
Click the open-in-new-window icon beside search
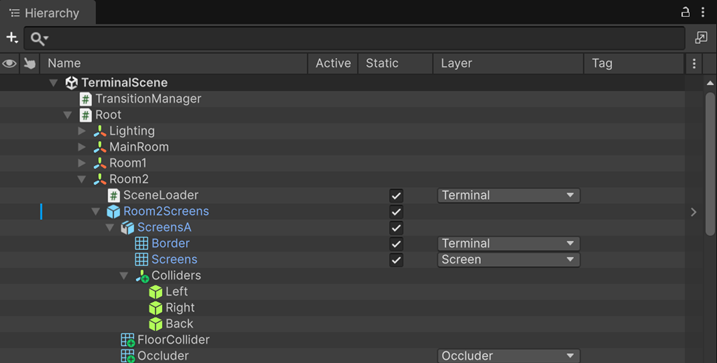tap(701, 38)
